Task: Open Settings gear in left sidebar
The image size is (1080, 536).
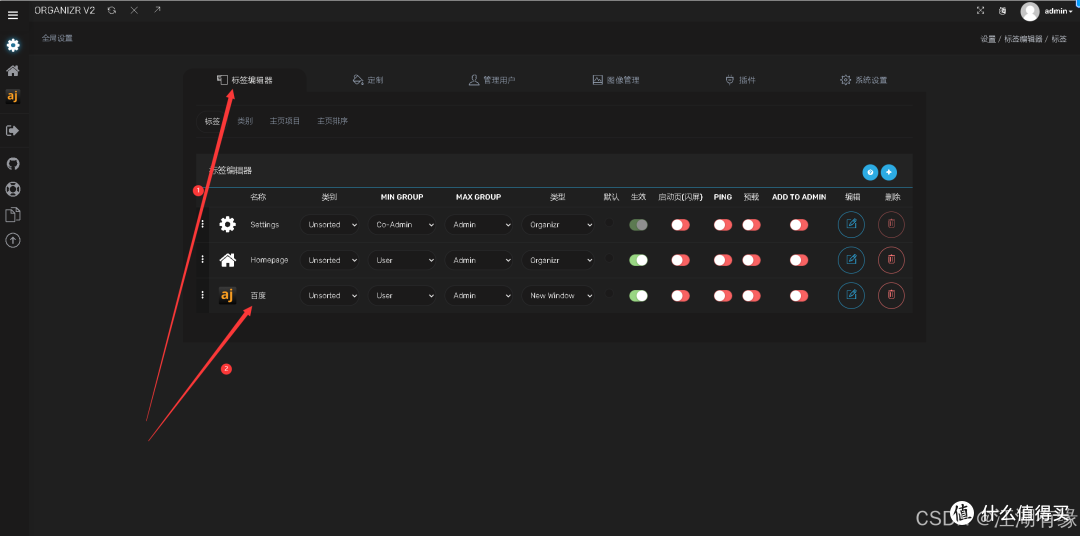Action: (13, 45)
